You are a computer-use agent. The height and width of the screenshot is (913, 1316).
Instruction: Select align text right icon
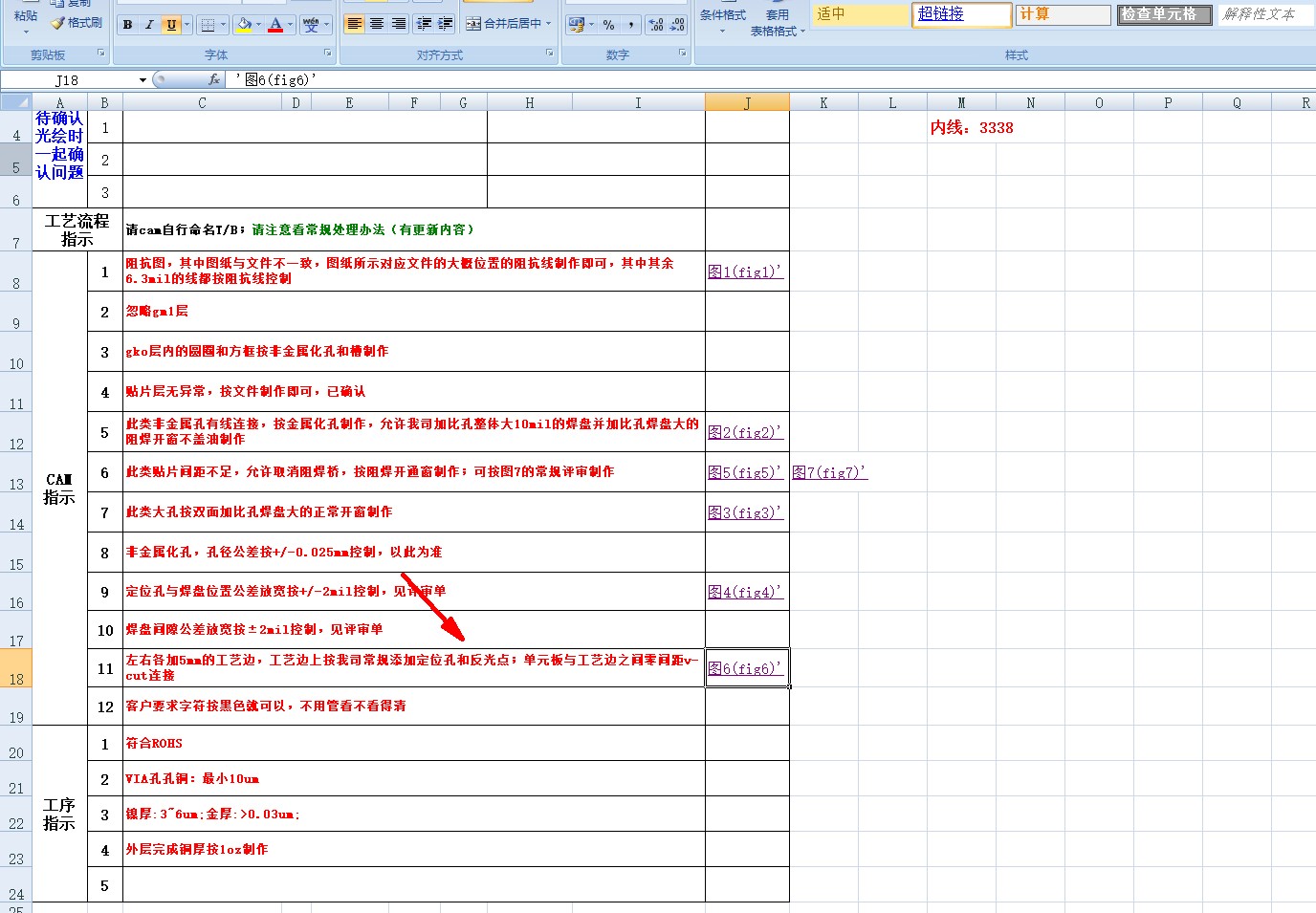point(399,24)
